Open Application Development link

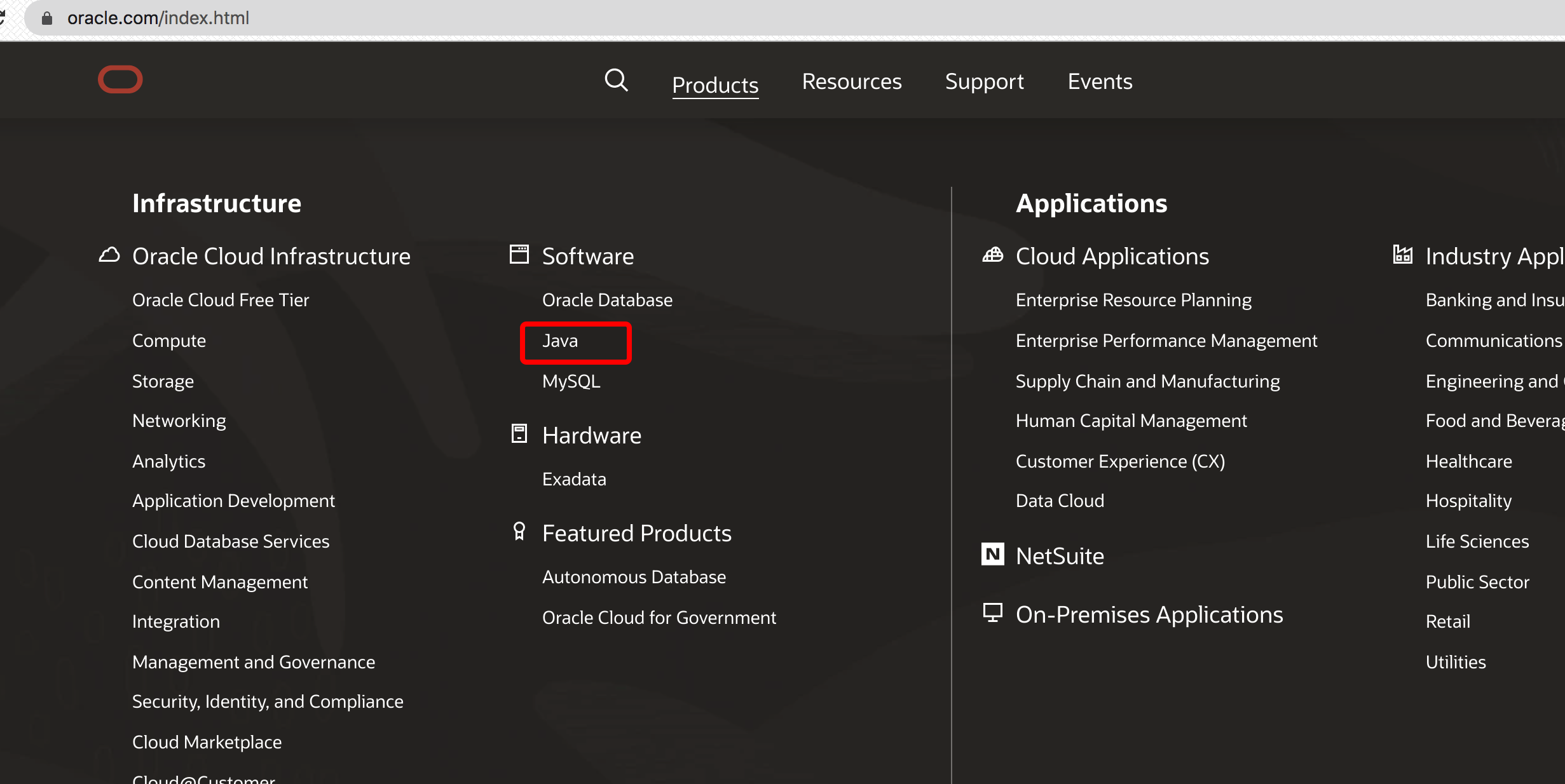[x=233, y=501]
